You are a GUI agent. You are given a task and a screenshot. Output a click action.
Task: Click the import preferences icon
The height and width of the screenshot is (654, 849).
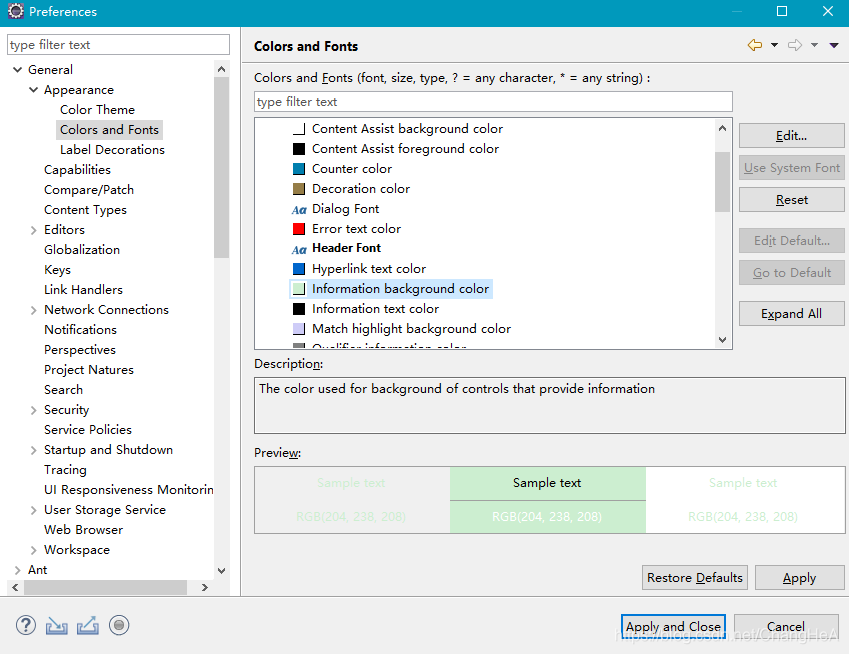tap(56, 626)
